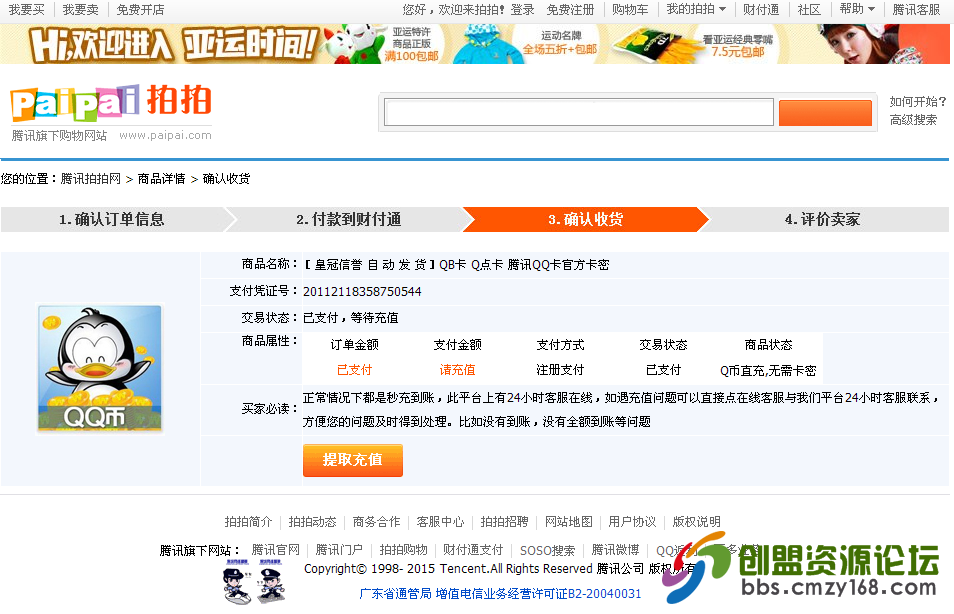Select step 3 确认收货
The width and height of the screenshot is (954, 614).
point(585,219)
